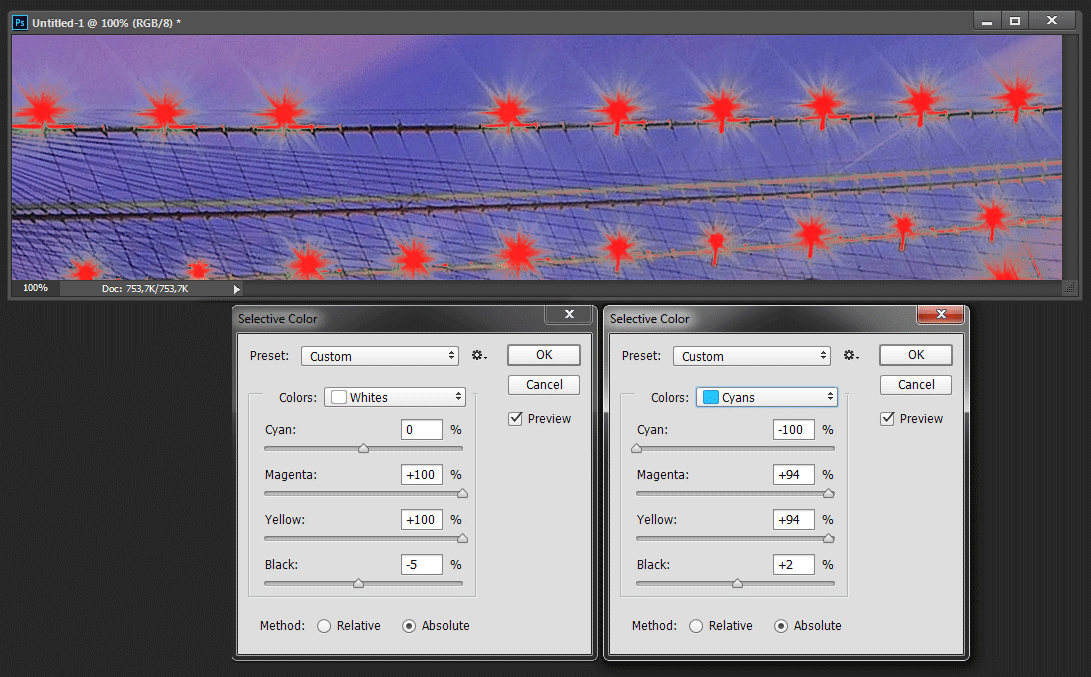
Task: Click Magenta value field in Whites dialog
Action: click(x=422, y=475)
